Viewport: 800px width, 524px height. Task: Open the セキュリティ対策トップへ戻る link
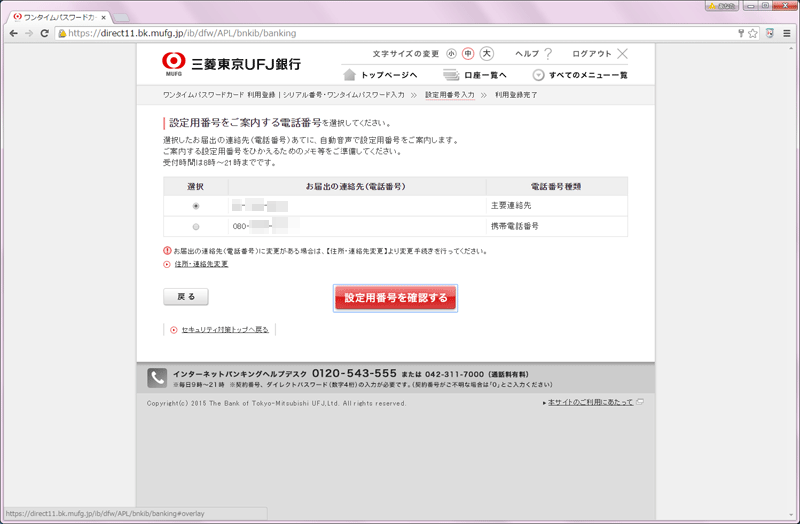coord(225,330)
